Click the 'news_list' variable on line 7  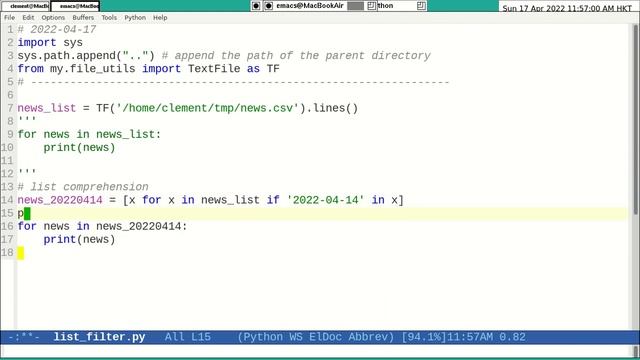coord(47,108)
